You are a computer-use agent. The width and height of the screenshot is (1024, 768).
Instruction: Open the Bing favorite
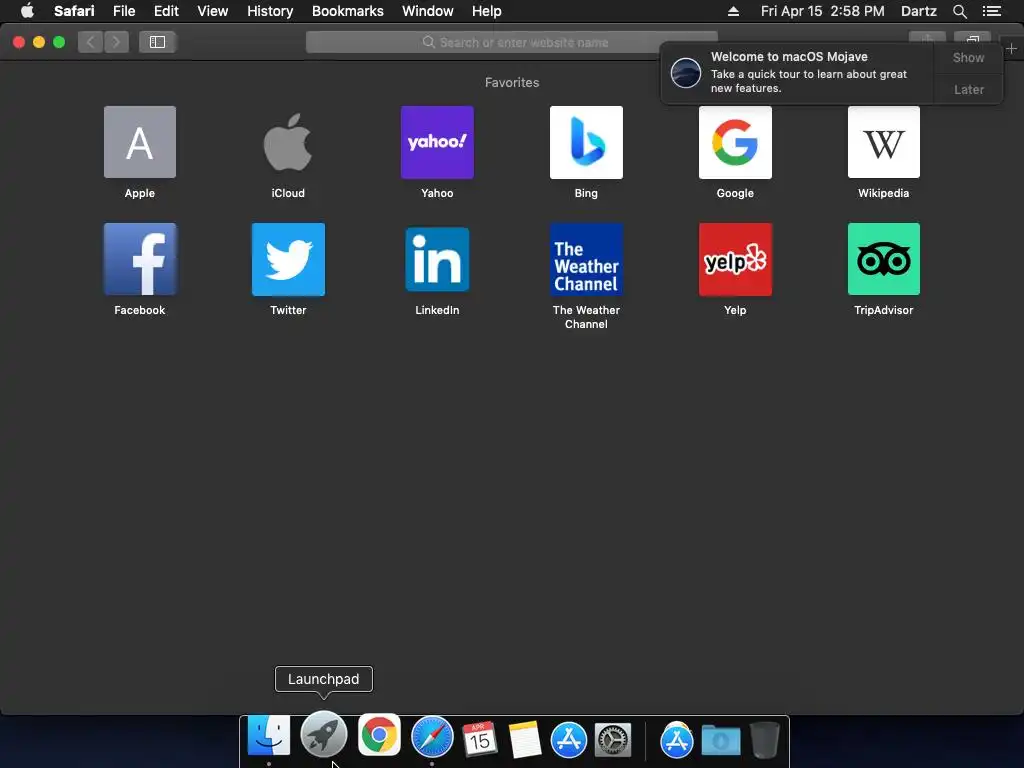coord(586,142)
